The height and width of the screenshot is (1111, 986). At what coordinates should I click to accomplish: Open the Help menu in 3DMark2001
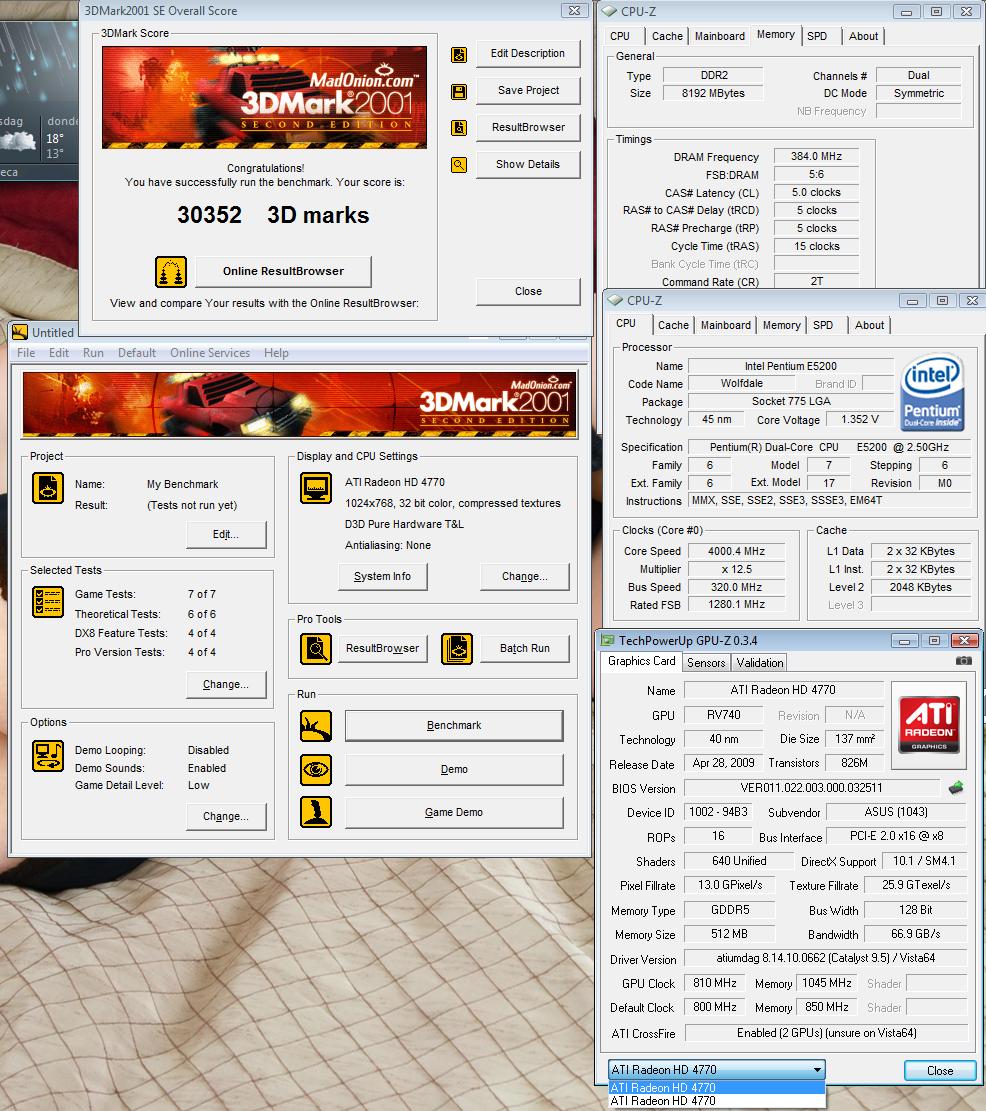[x=276, y=353]
